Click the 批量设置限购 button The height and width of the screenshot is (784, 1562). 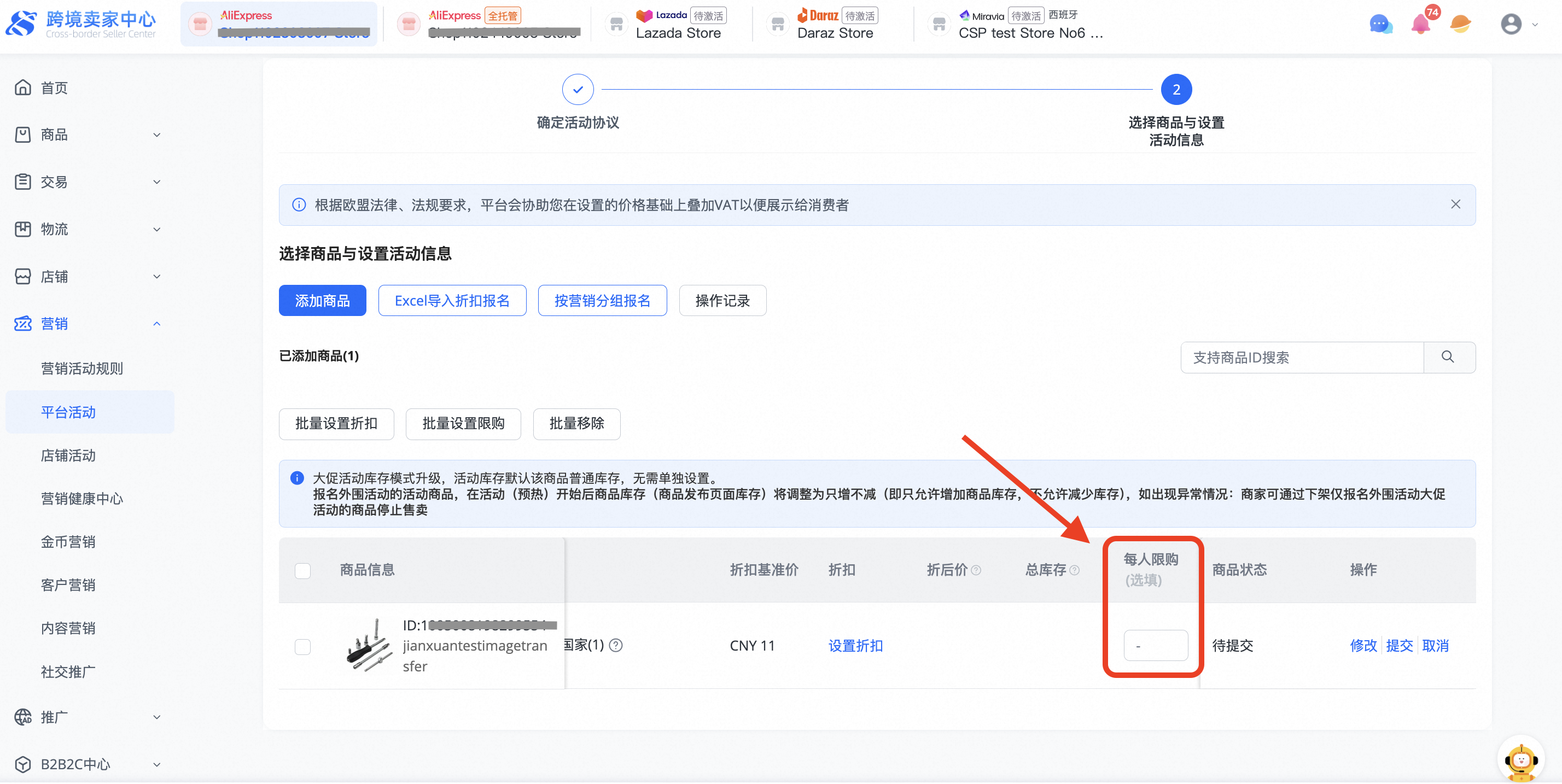point(463,423)
